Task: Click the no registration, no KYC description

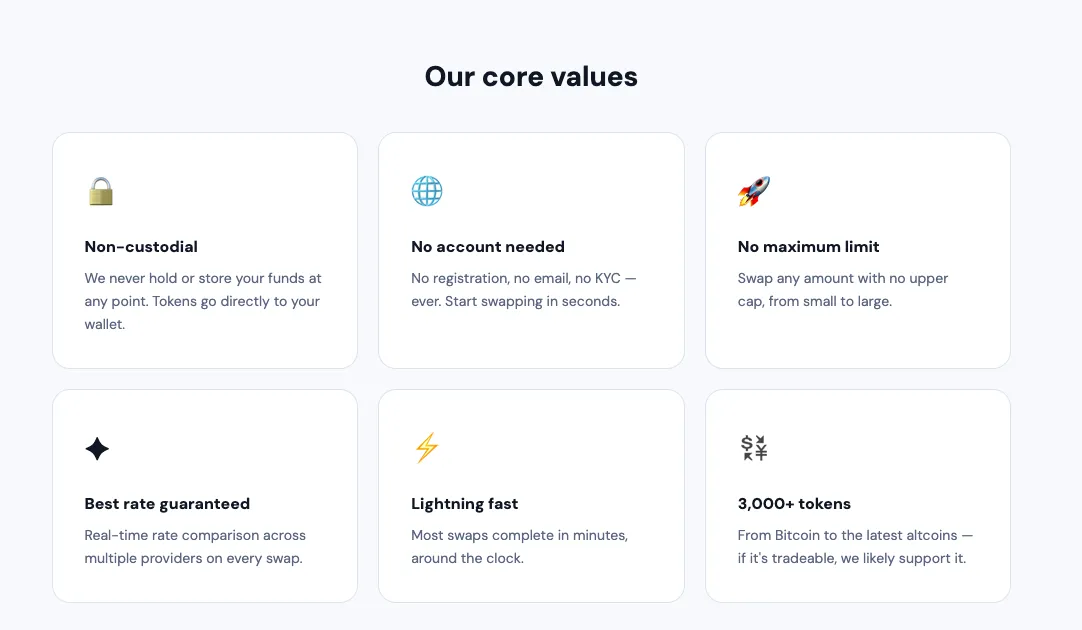Action: click(x=524, y=290)
